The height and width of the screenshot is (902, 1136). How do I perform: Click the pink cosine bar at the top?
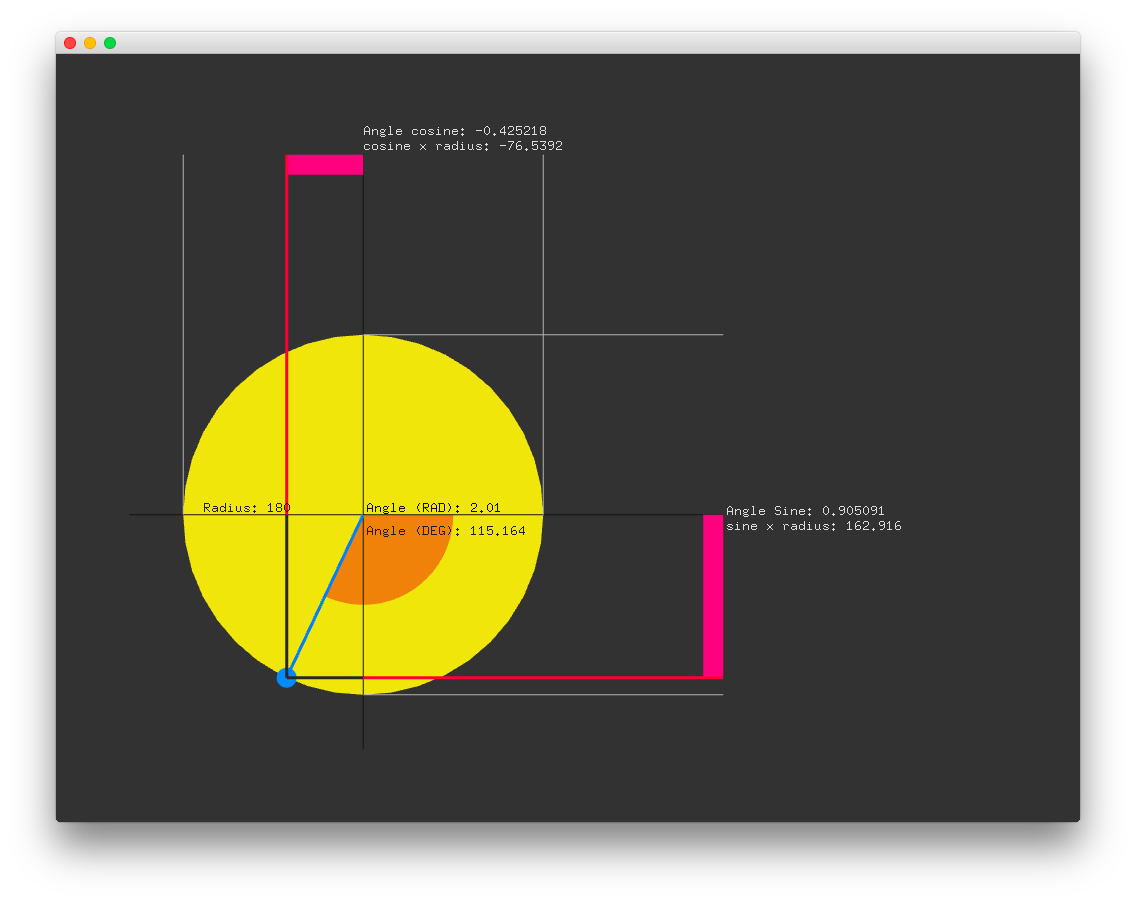point(324,164)
